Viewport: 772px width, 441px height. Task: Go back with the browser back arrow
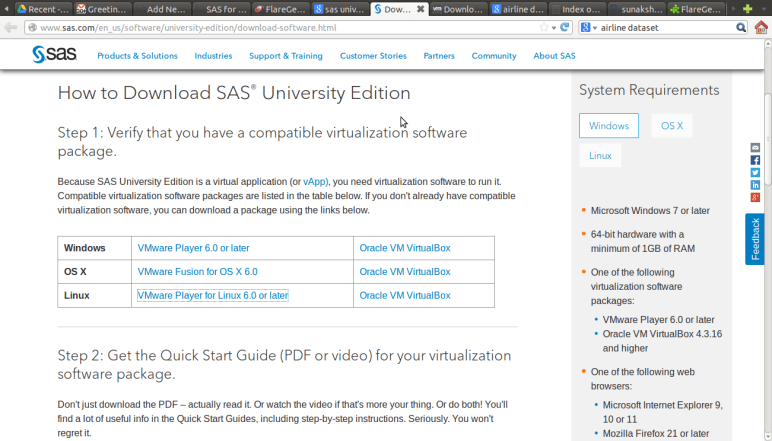10,28
